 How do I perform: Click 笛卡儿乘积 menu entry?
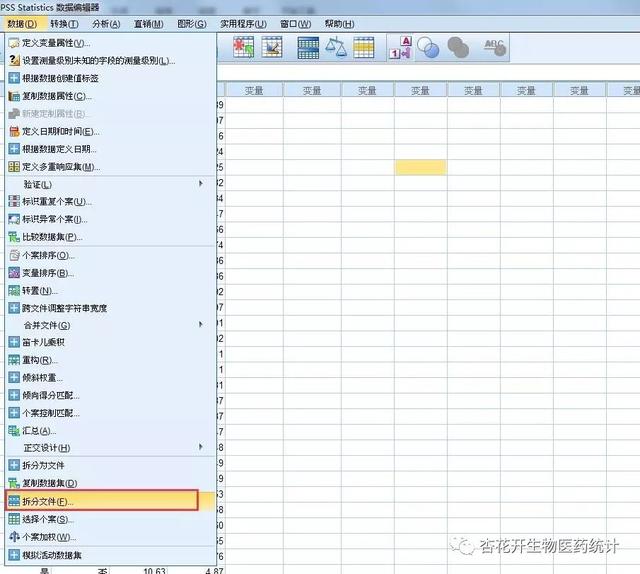[x=110, y=342]
